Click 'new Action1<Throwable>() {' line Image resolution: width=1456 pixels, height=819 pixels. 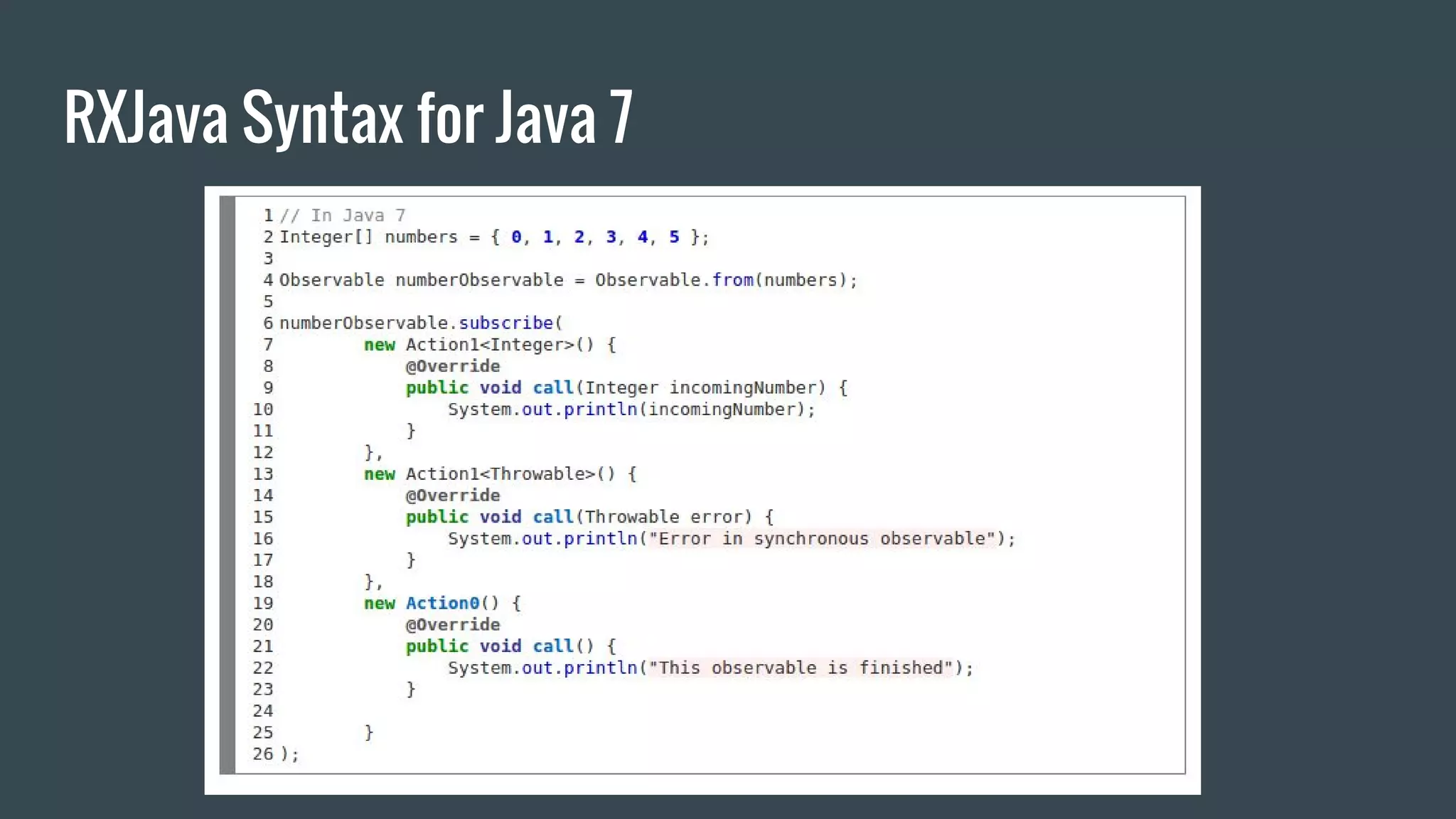500,474
